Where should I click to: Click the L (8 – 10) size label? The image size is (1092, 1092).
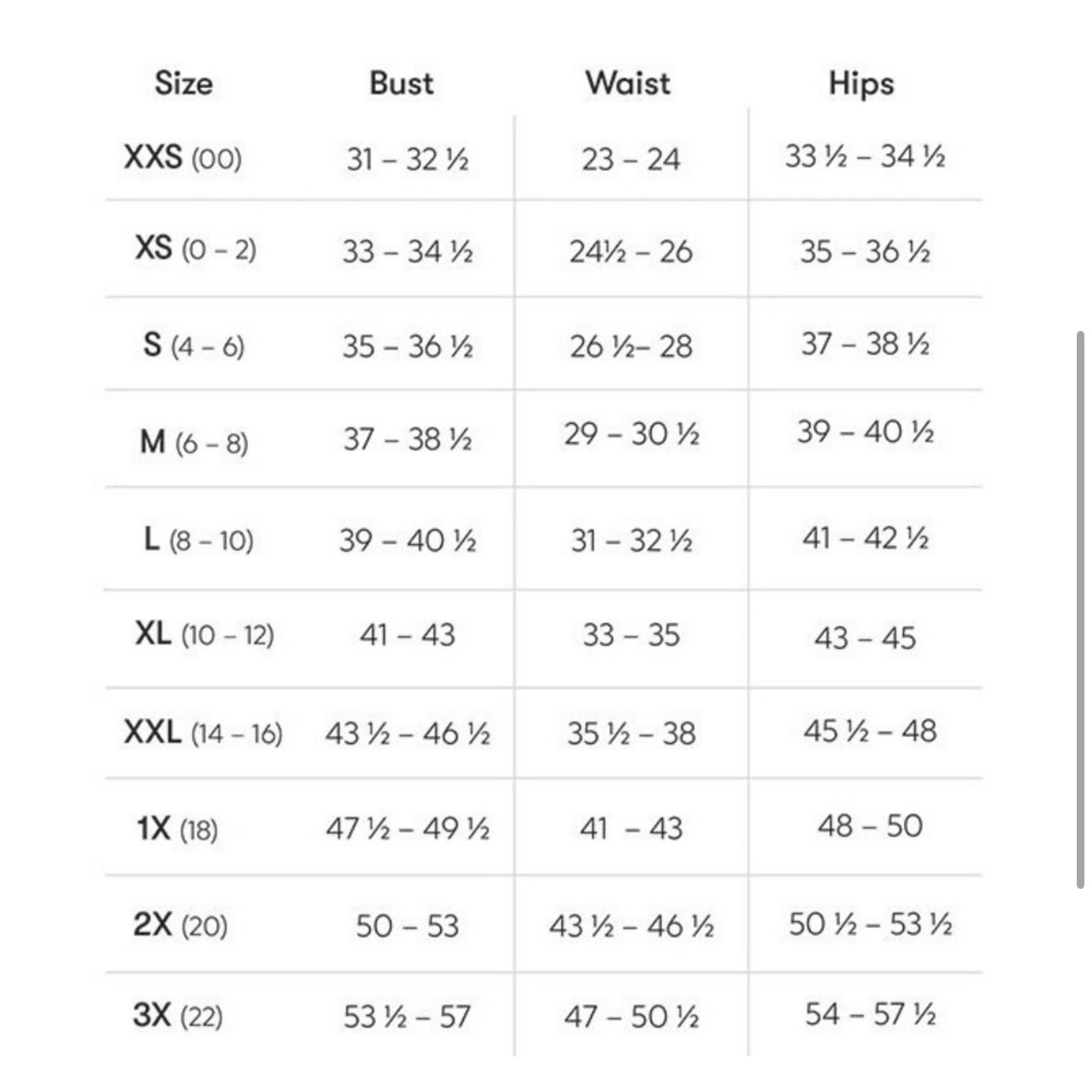click(x=198, y=539)
